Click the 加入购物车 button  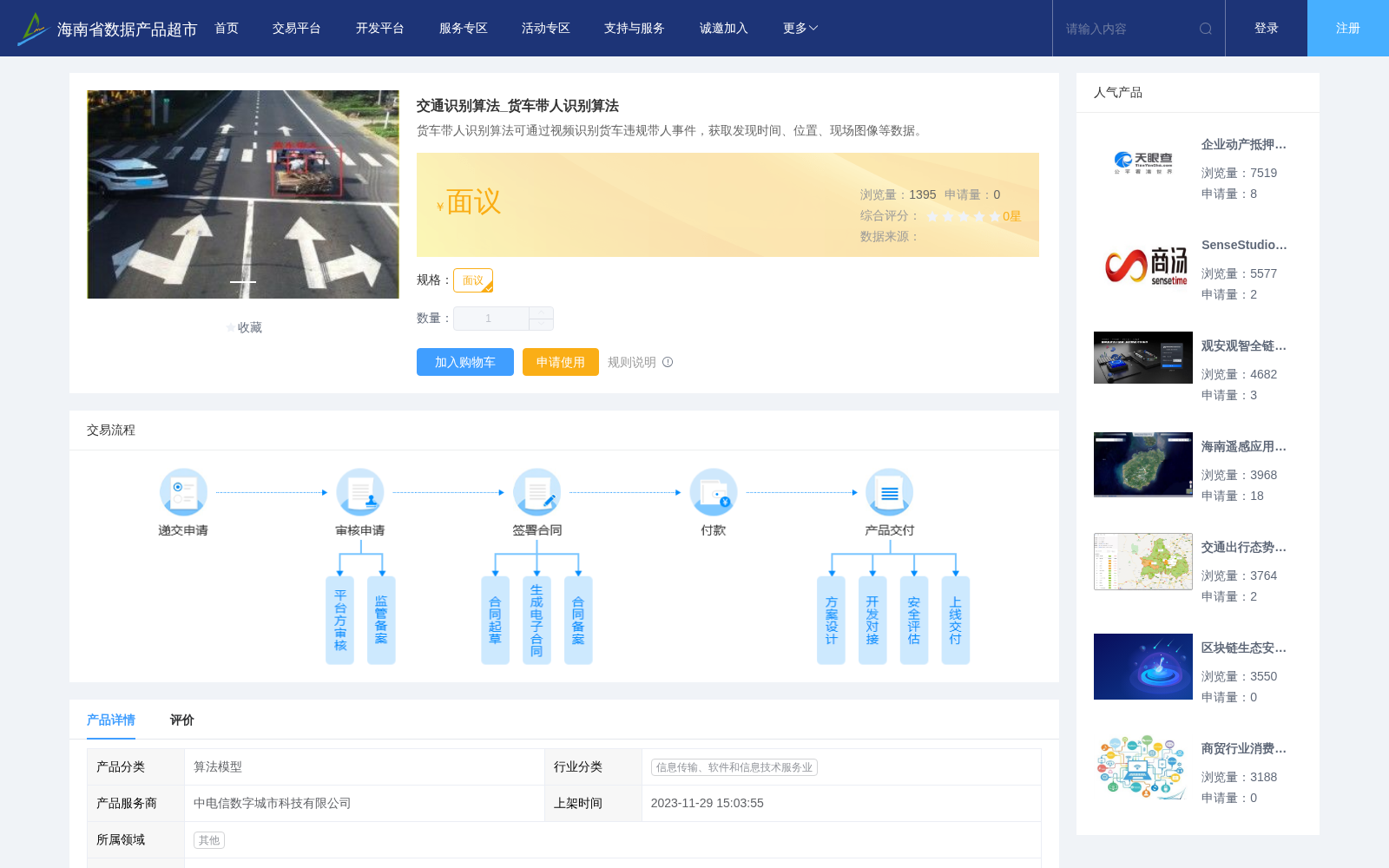tap(465, 362)
